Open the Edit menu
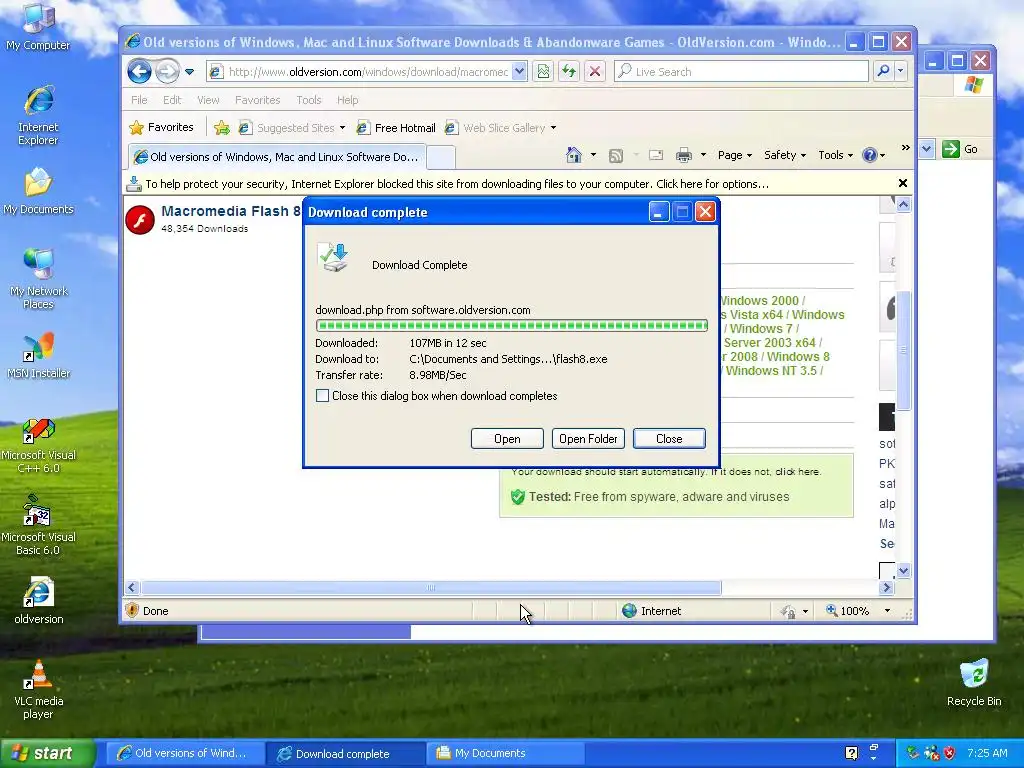The image size is (1024, 768). tap(172, 100)
